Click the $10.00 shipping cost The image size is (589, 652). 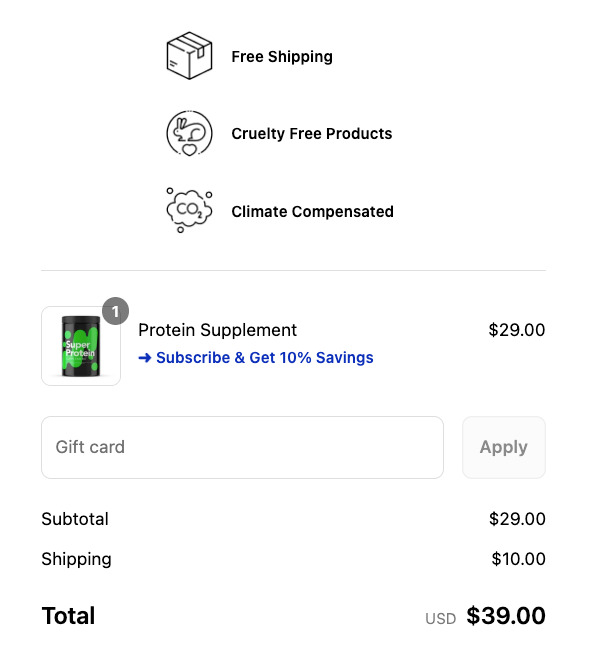tap(518, 559)
